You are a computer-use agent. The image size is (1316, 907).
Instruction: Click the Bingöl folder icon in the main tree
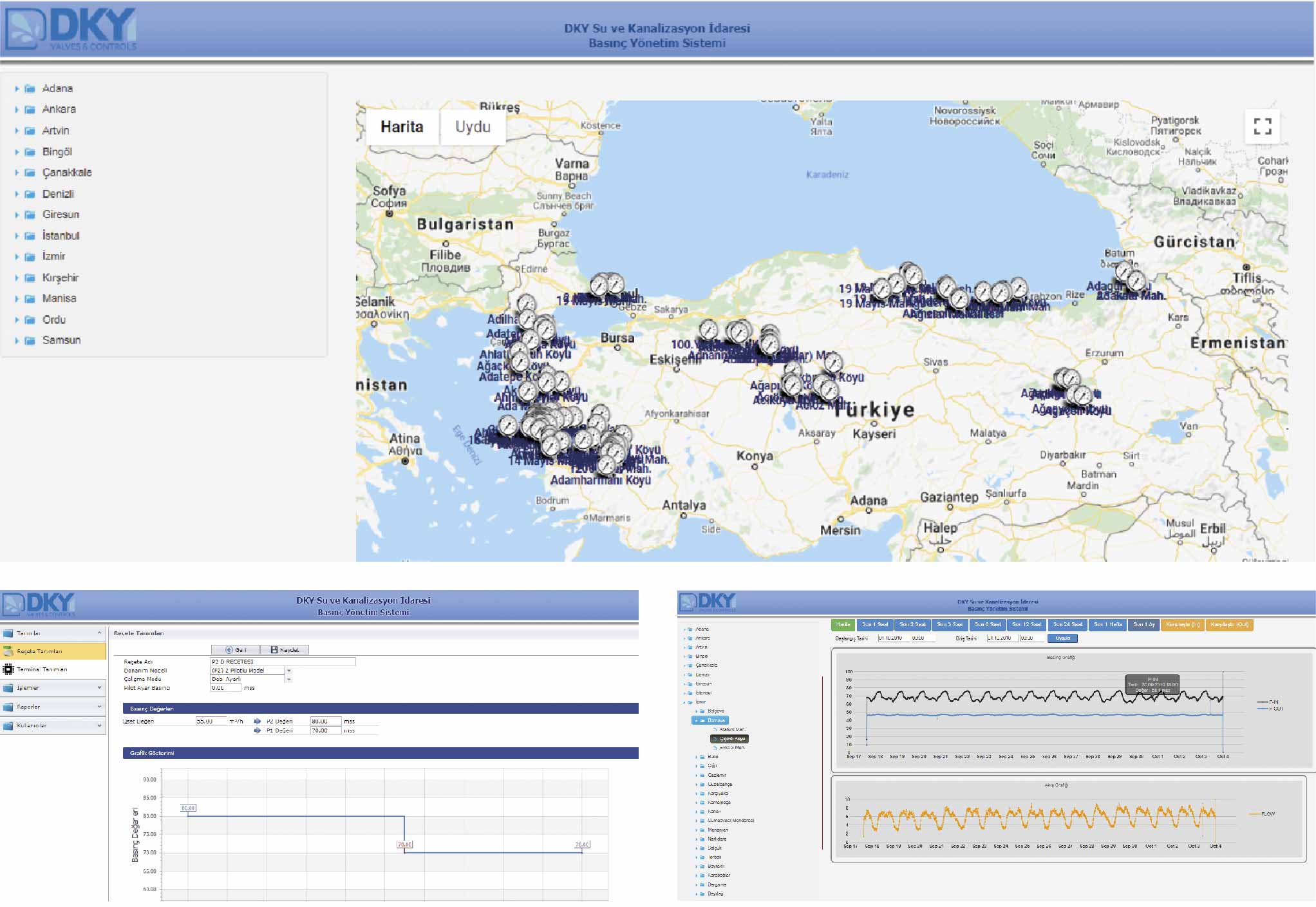pos(30,152)
